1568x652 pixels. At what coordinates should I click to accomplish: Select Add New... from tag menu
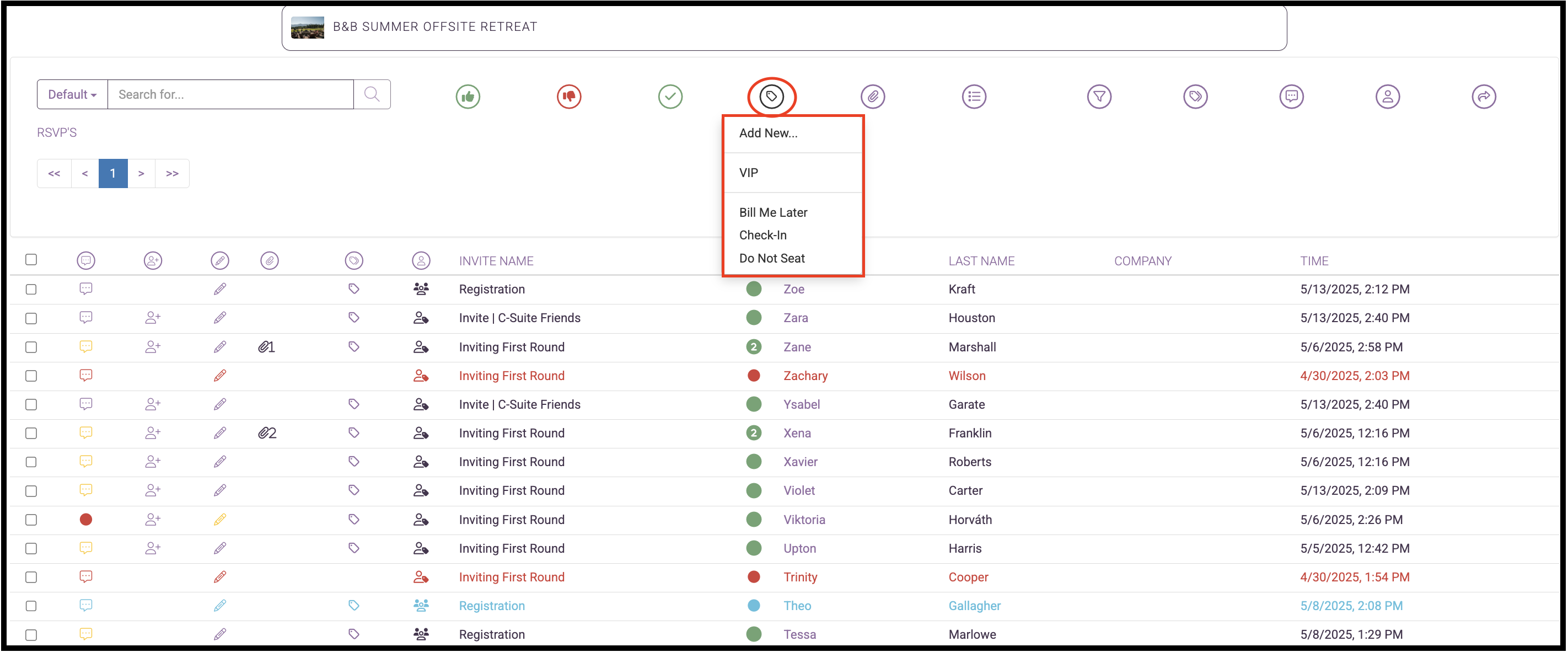[768, 133]
